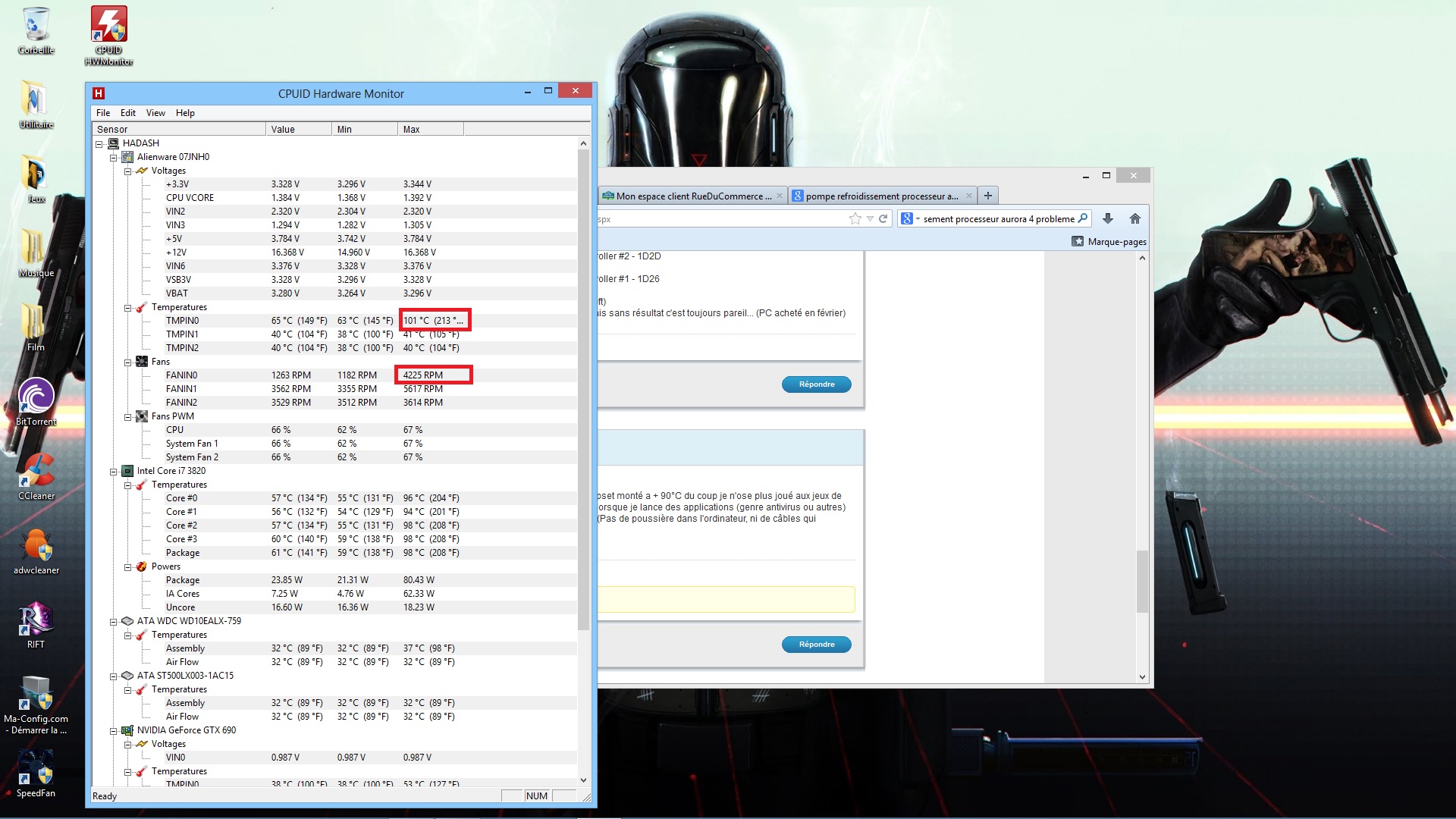Click Intel Core i7 3820 chip icon
The width and height of the screenshot is (1456, 819).
pyautogui.click(x=127, y=471)
